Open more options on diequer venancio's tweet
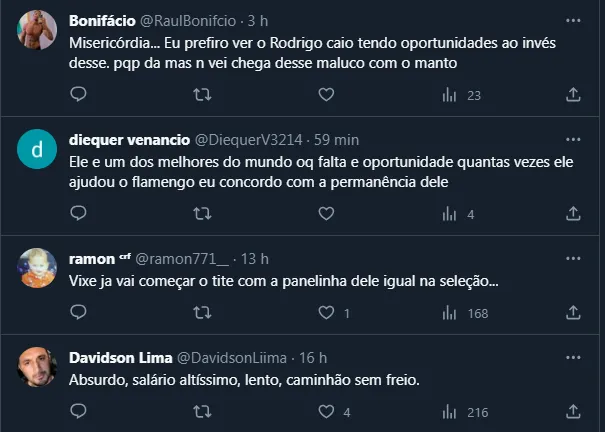Viewport: 605px width, 432px height. [573, 139]
